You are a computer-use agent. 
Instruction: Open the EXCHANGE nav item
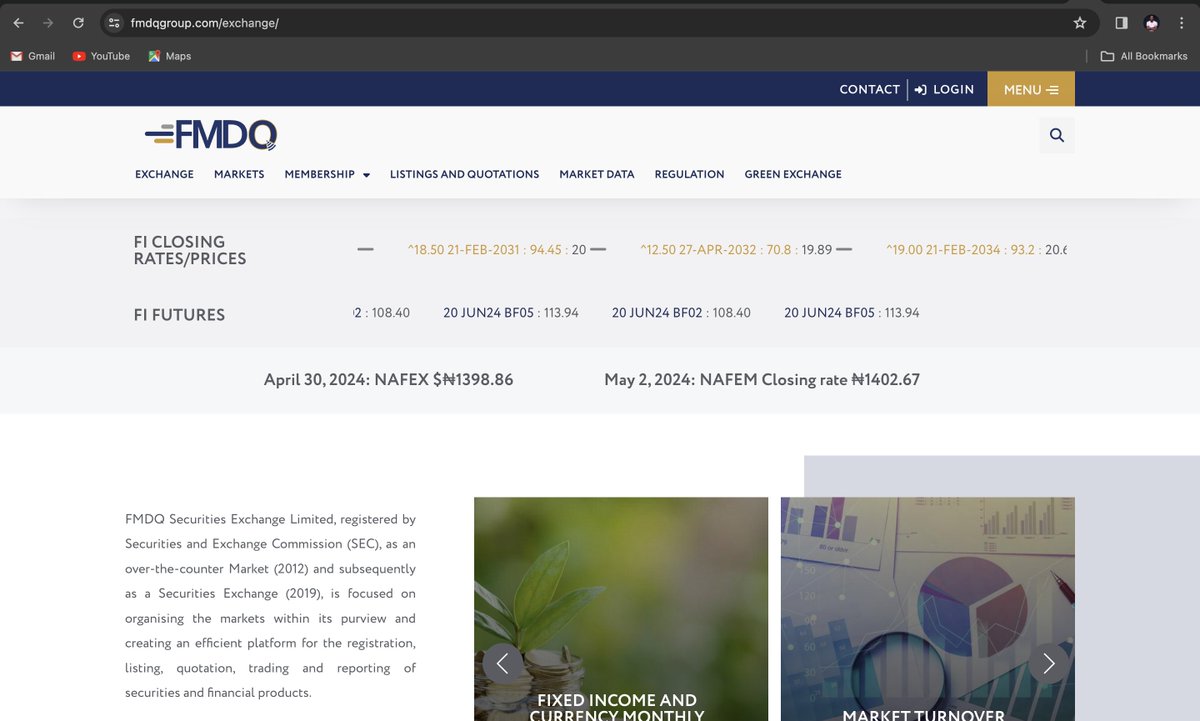(164, 174)
